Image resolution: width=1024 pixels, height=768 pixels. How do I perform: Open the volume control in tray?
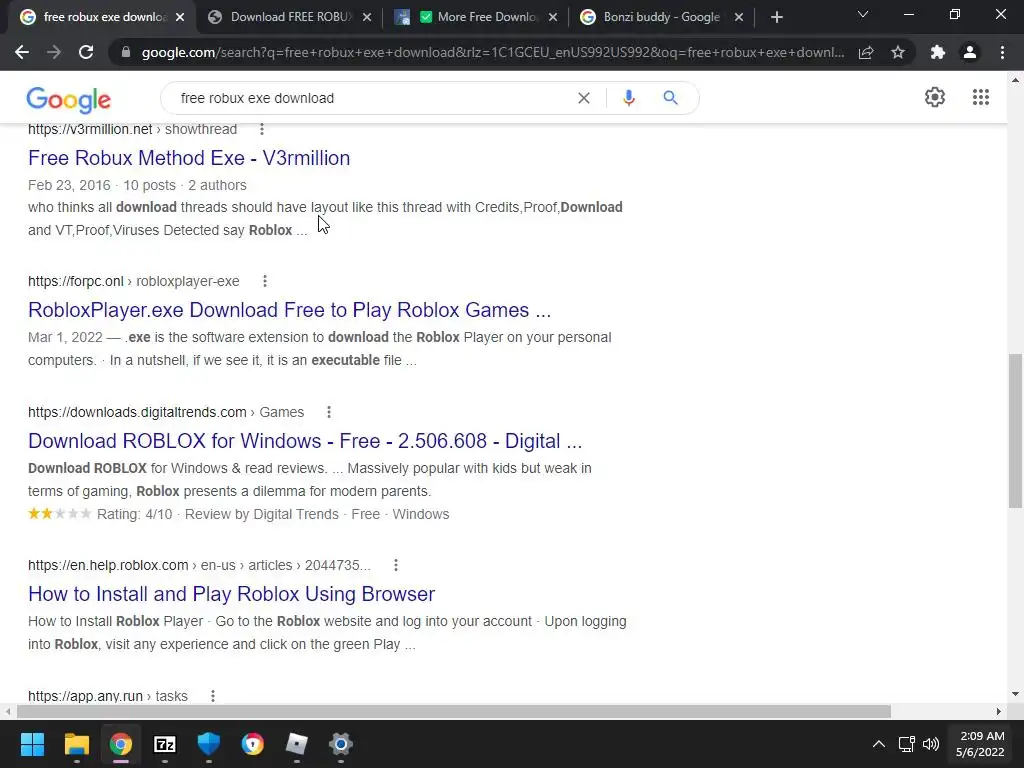[931, 744]
